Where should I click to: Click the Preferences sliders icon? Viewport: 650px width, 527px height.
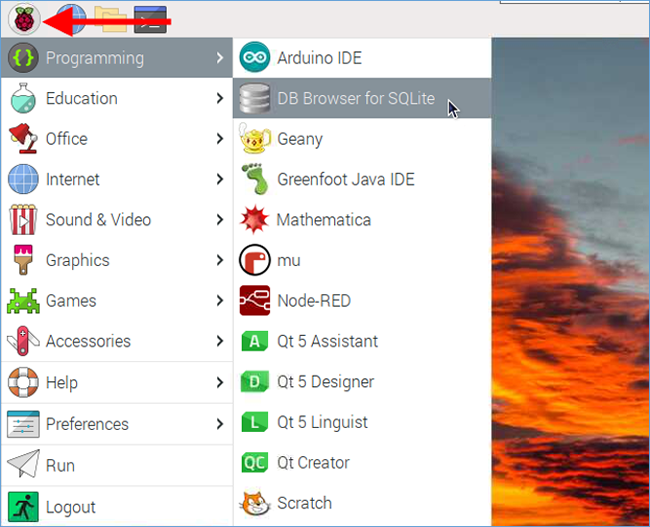[23, 424]
